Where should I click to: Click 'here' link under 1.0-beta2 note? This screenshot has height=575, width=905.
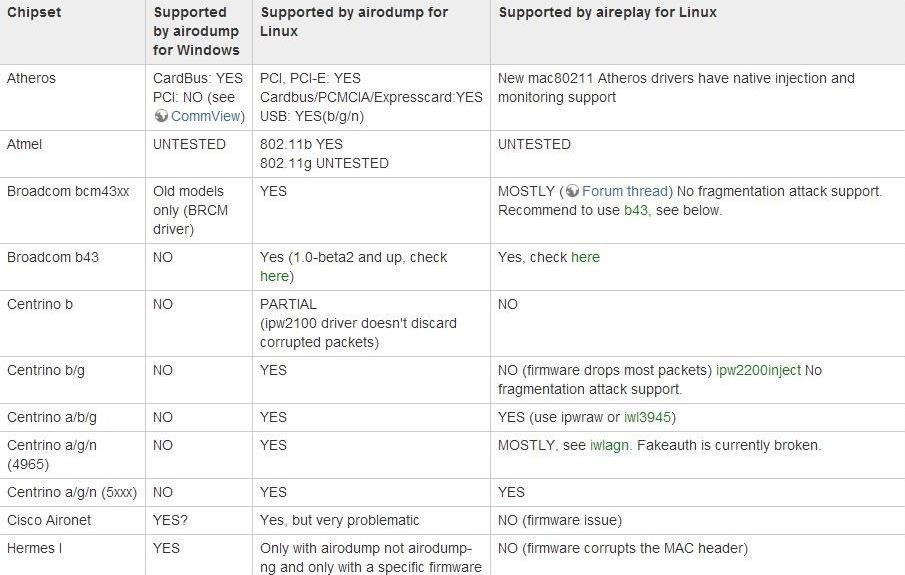274,276
